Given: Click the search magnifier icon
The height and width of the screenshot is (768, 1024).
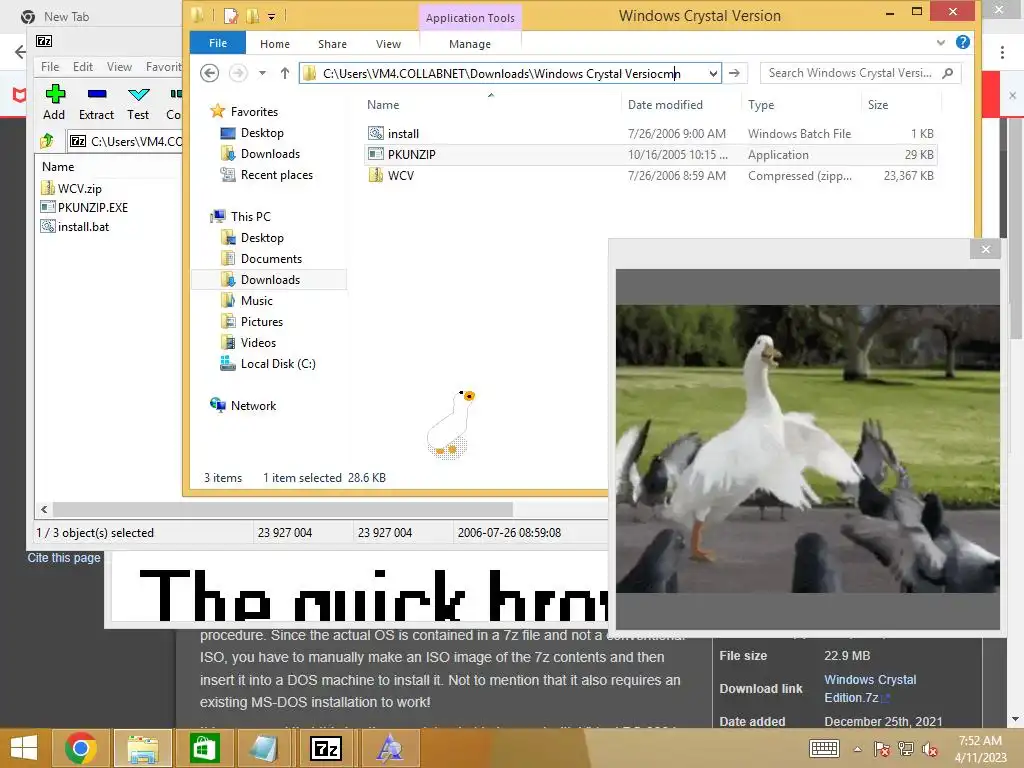Looking at the screenshot, I should click(x=948, y=73).
